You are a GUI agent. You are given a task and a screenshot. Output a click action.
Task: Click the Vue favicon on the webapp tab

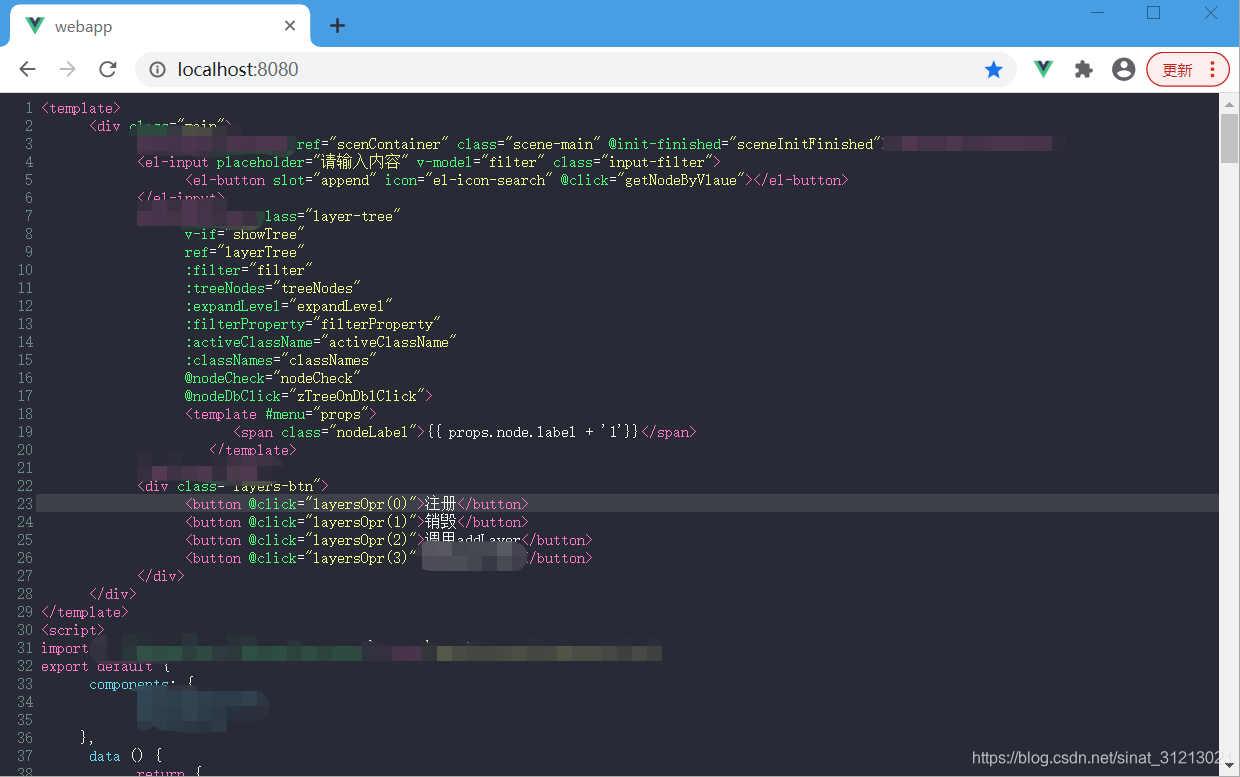point(34,26)
